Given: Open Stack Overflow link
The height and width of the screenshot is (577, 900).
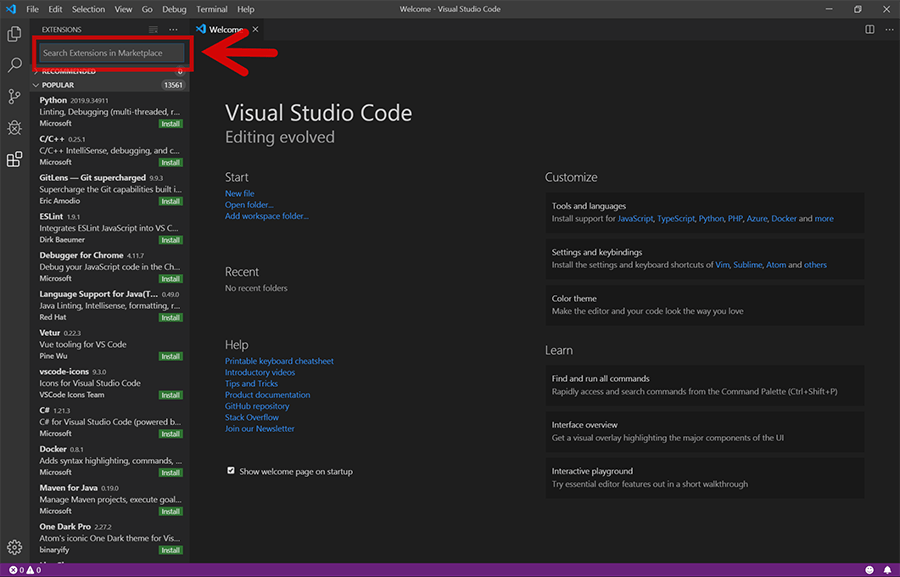Looking at the screenshot, I should [x=252, y=417].
